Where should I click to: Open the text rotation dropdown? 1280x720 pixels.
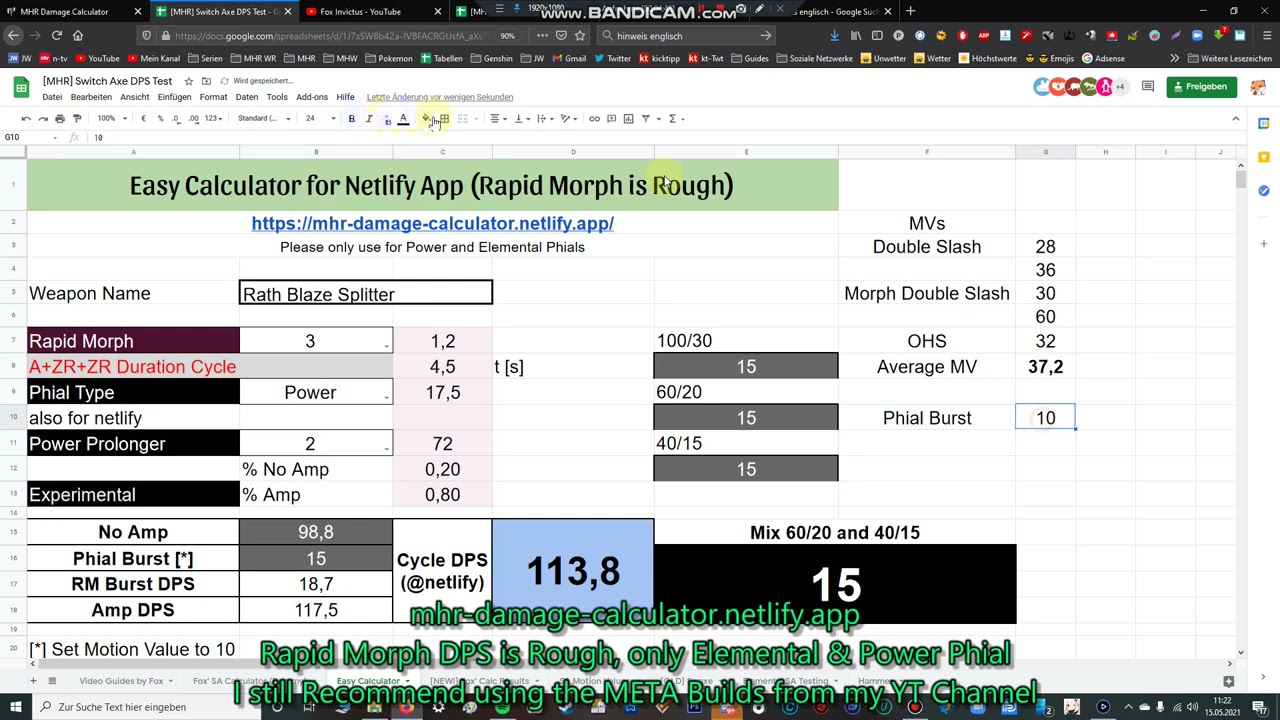tap(569, 119)
